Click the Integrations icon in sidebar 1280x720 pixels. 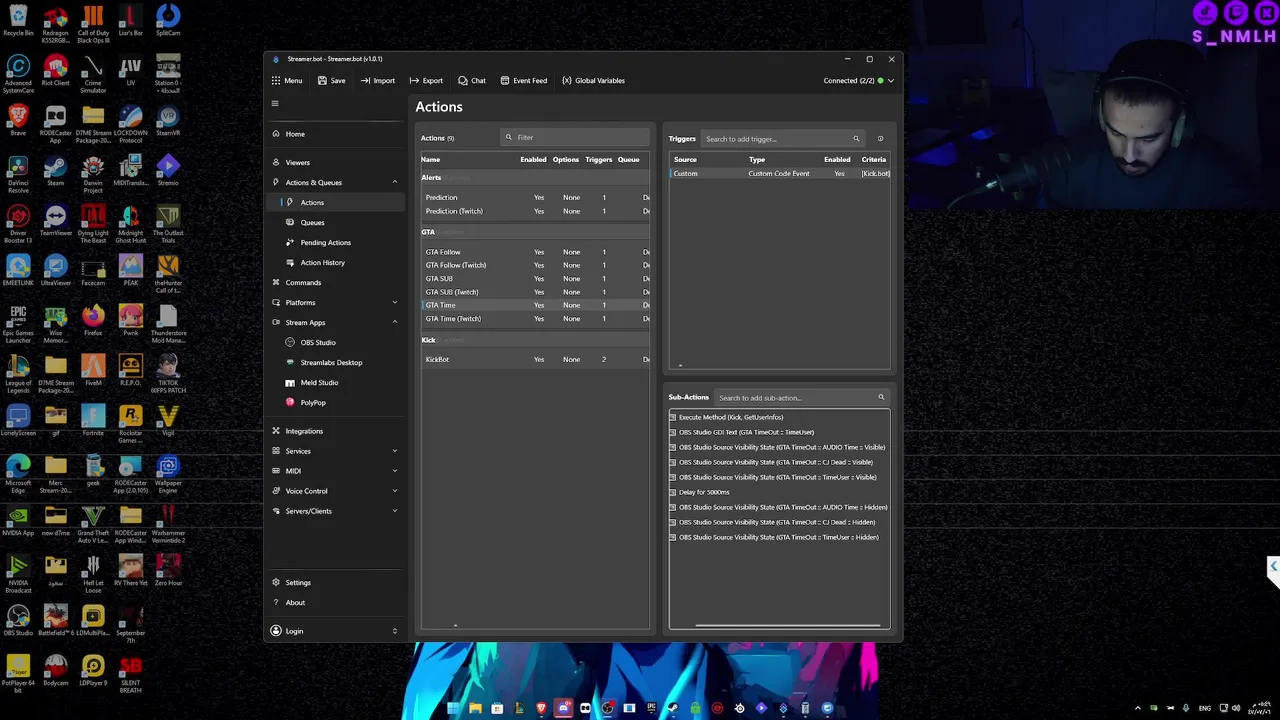[276, 431]
